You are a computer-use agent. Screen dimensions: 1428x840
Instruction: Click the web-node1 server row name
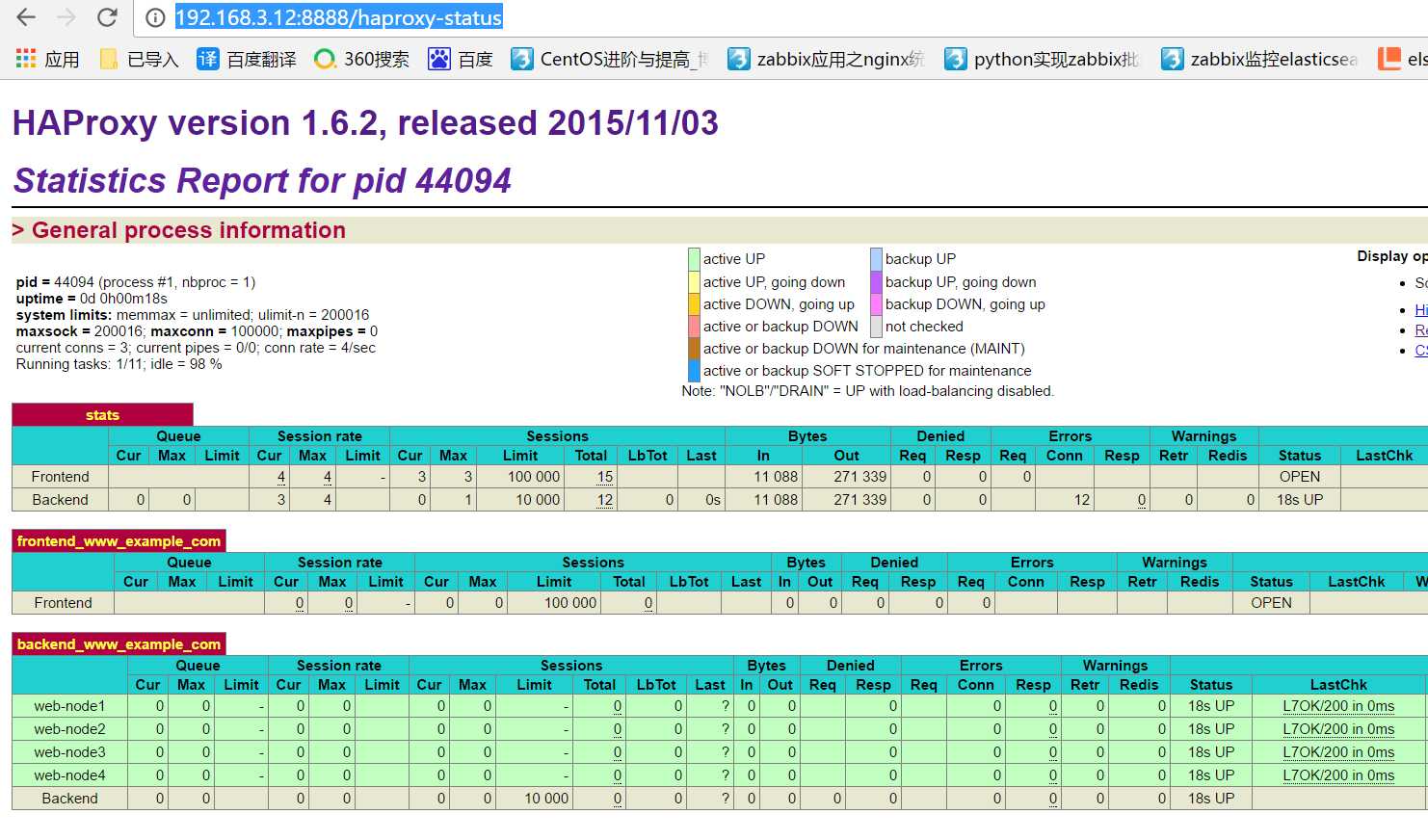[69, 706]
